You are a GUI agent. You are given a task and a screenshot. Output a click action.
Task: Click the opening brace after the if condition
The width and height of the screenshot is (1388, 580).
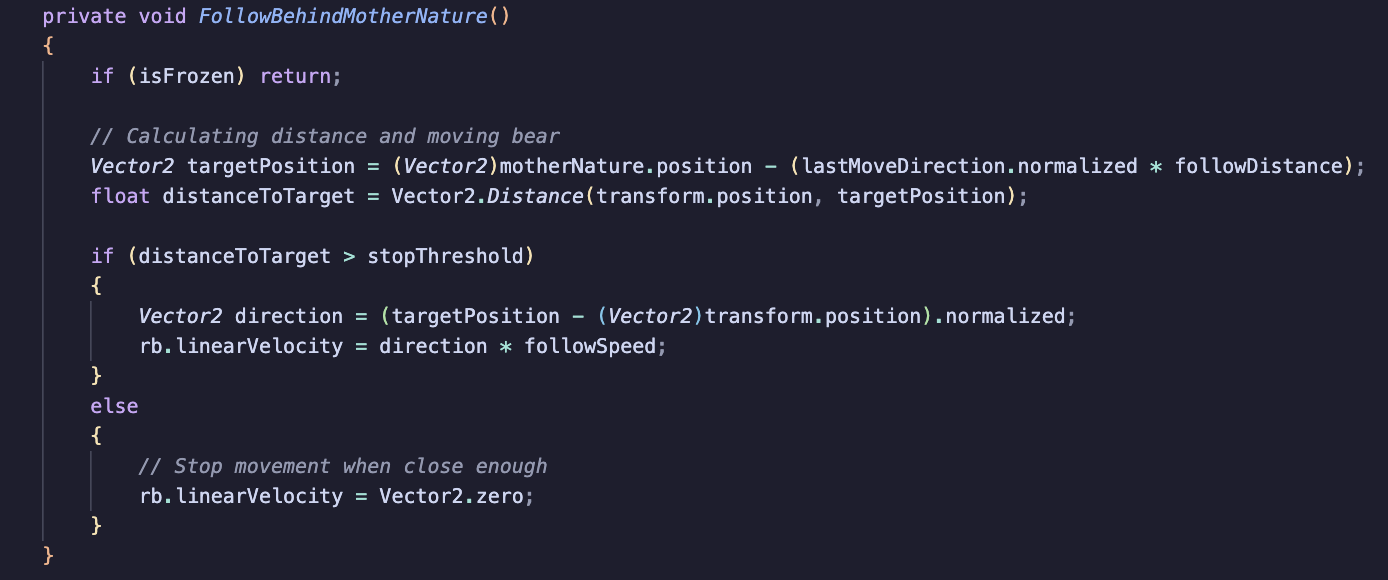point(96,286)
